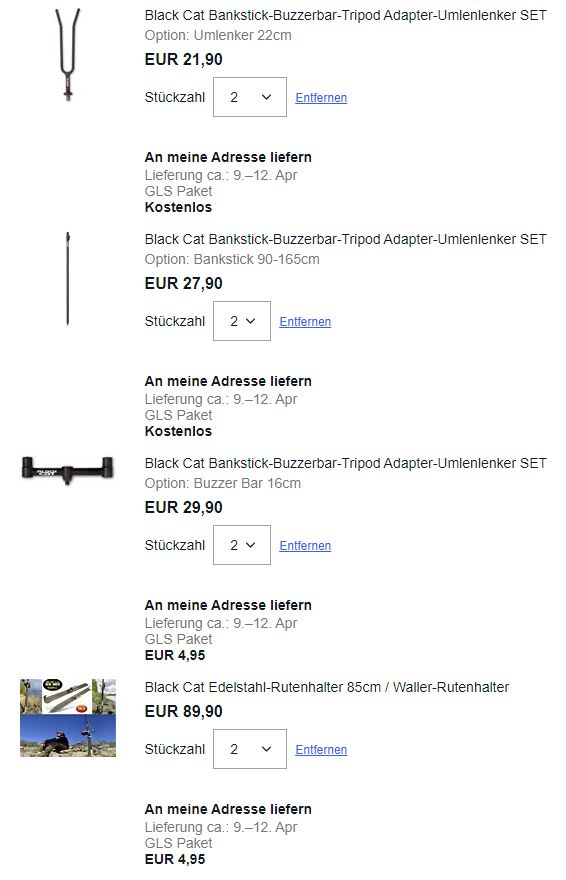Click the chevron arrow in Buzzer Bar quantity box
Screen dimensions: 566x880
coord(251,545)
